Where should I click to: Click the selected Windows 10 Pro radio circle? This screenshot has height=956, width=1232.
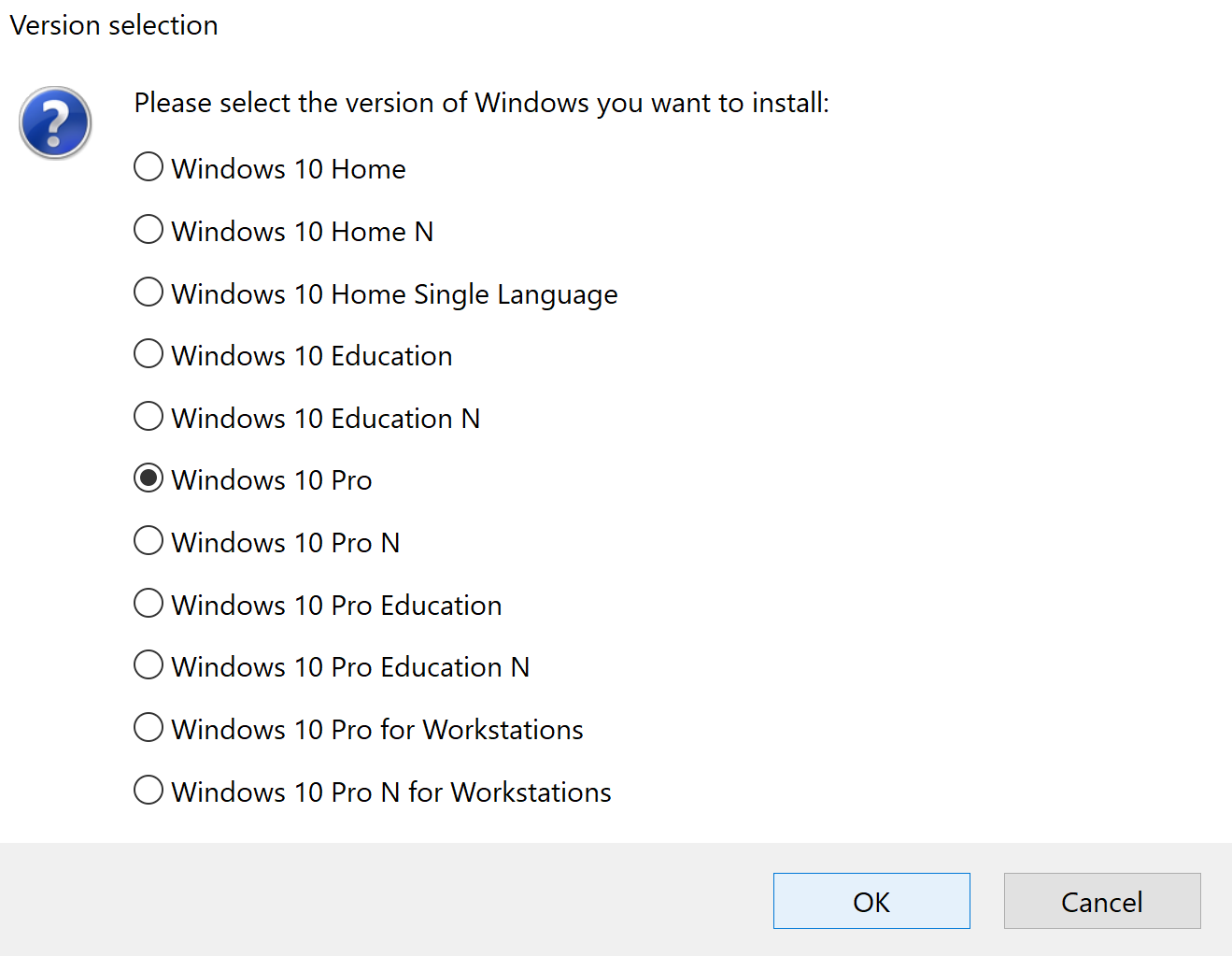149,478
